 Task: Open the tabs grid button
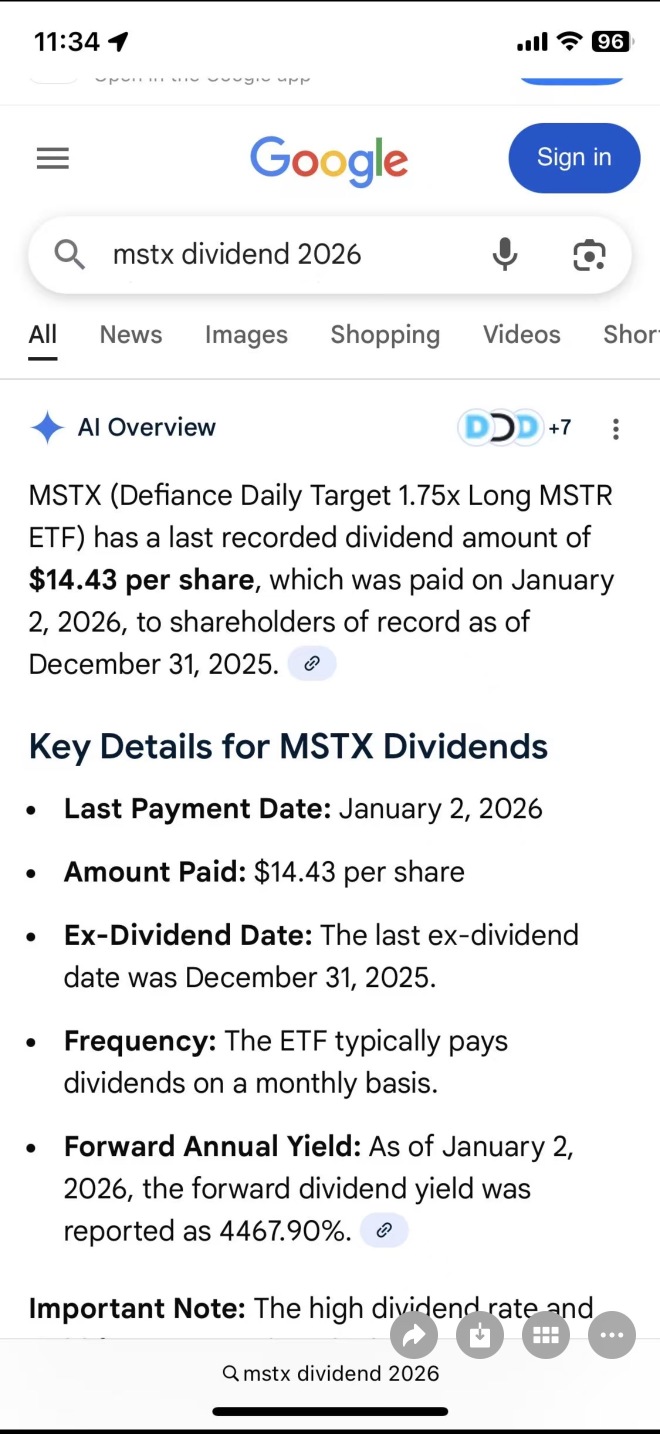pyautogui.click(x=546, y=1335)
